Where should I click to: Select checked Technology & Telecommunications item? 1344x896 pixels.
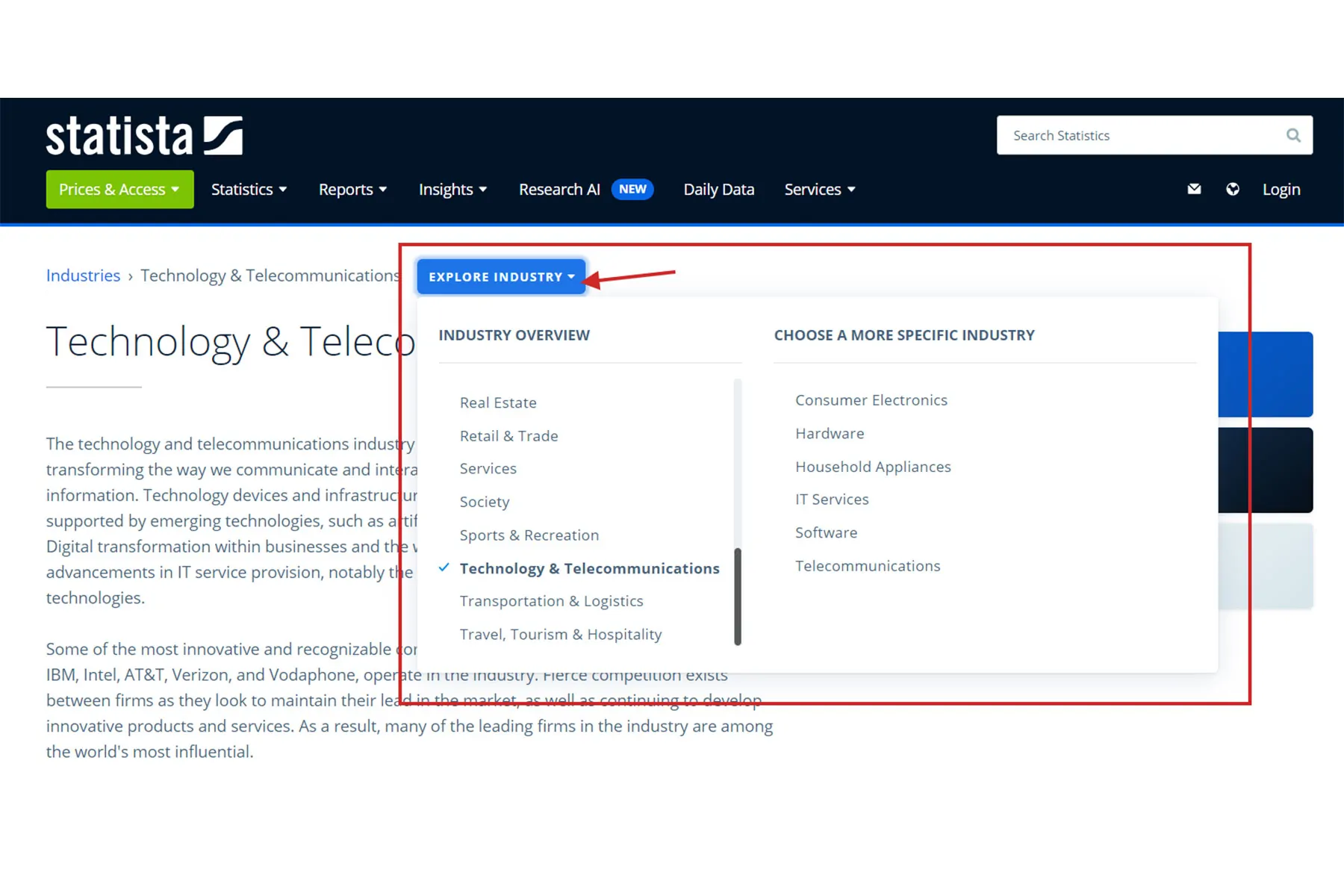(x=589, y=568)
